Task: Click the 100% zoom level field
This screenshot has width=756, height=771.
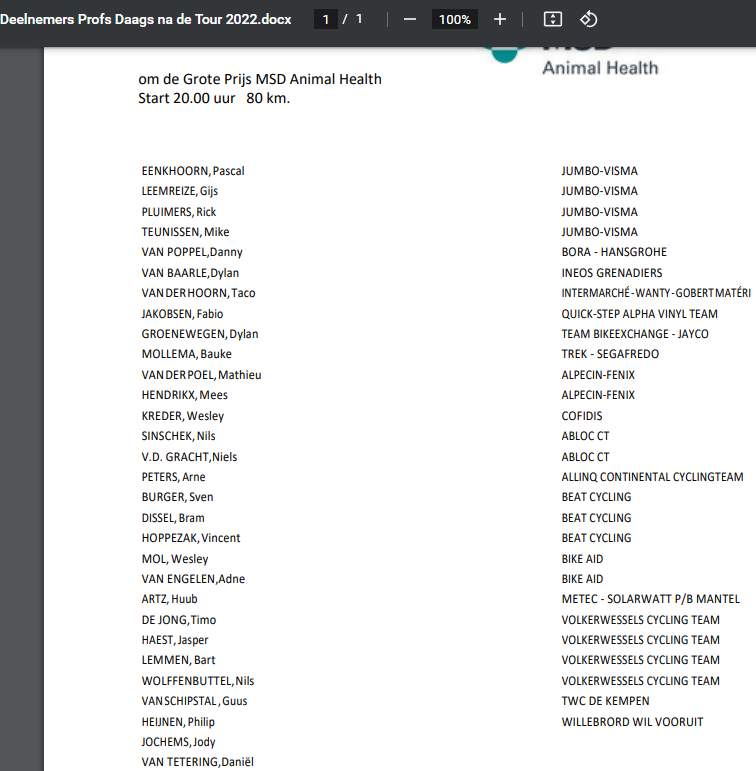Action: pos(454,20)
